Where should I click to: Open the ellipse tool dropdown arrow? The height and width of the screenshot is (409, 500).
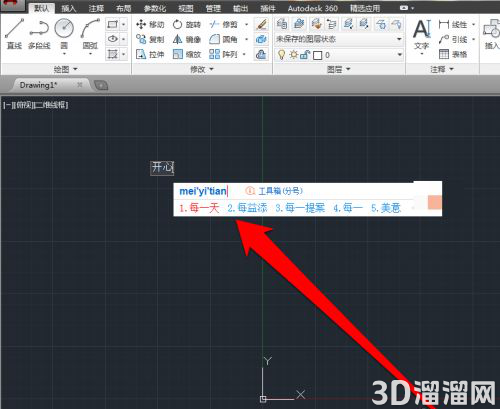[124, 39]
